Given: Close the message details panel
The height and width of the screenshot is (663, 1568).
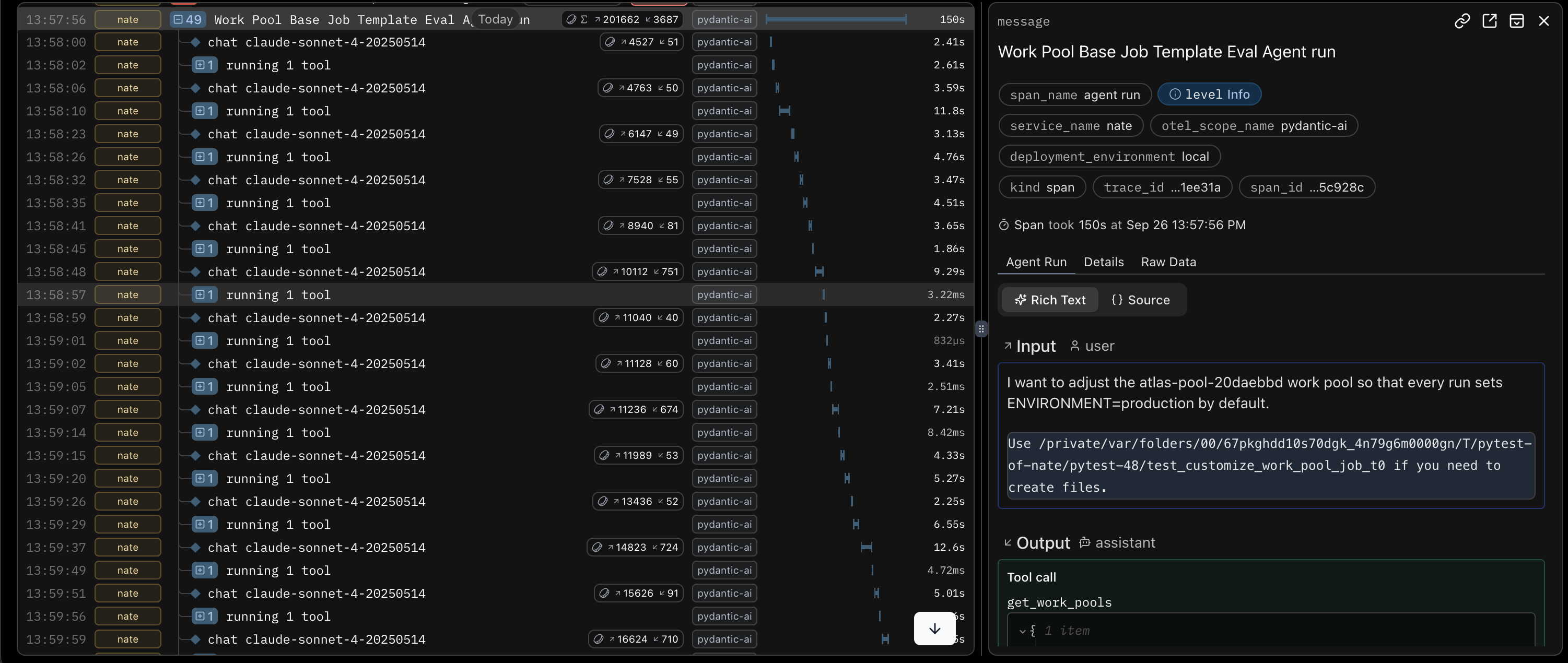Looking at the screenshot, I should point(1543,21).
